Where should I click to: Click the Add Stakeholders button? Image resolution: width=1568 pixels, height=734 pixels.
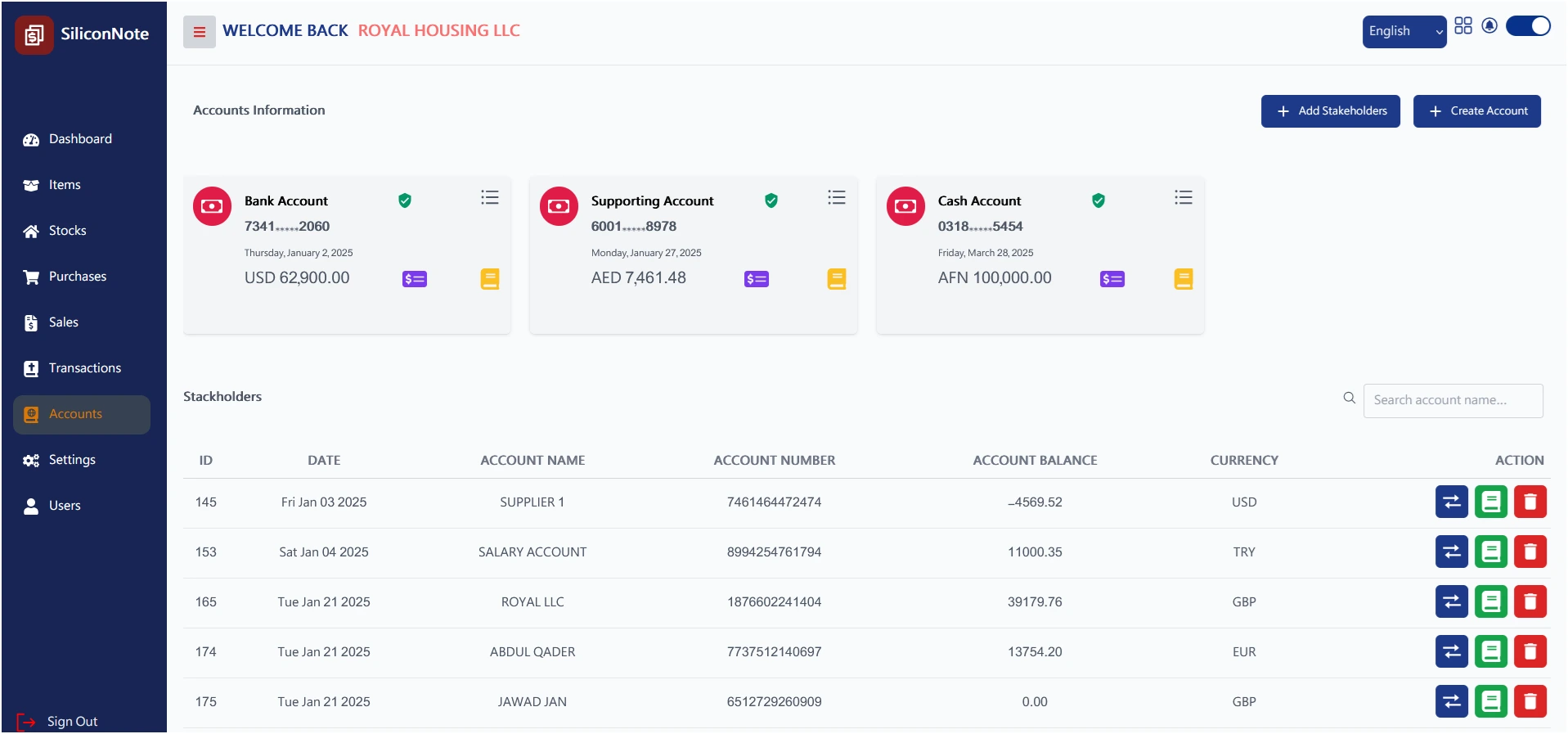(1330, 111)
